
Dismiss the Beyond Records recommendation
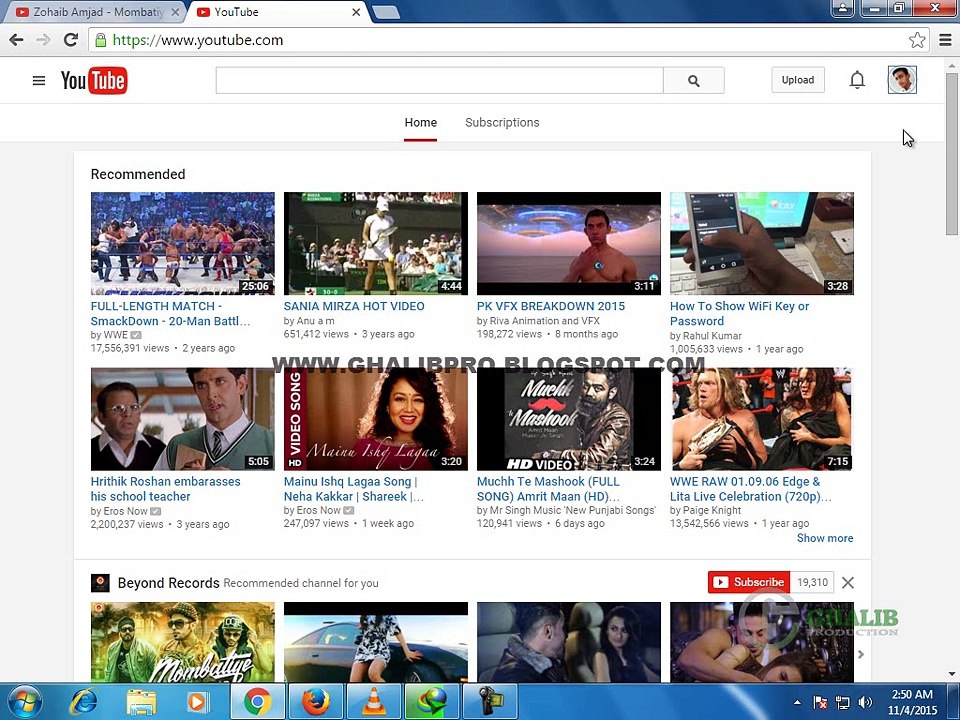click(x=848, y=582)
